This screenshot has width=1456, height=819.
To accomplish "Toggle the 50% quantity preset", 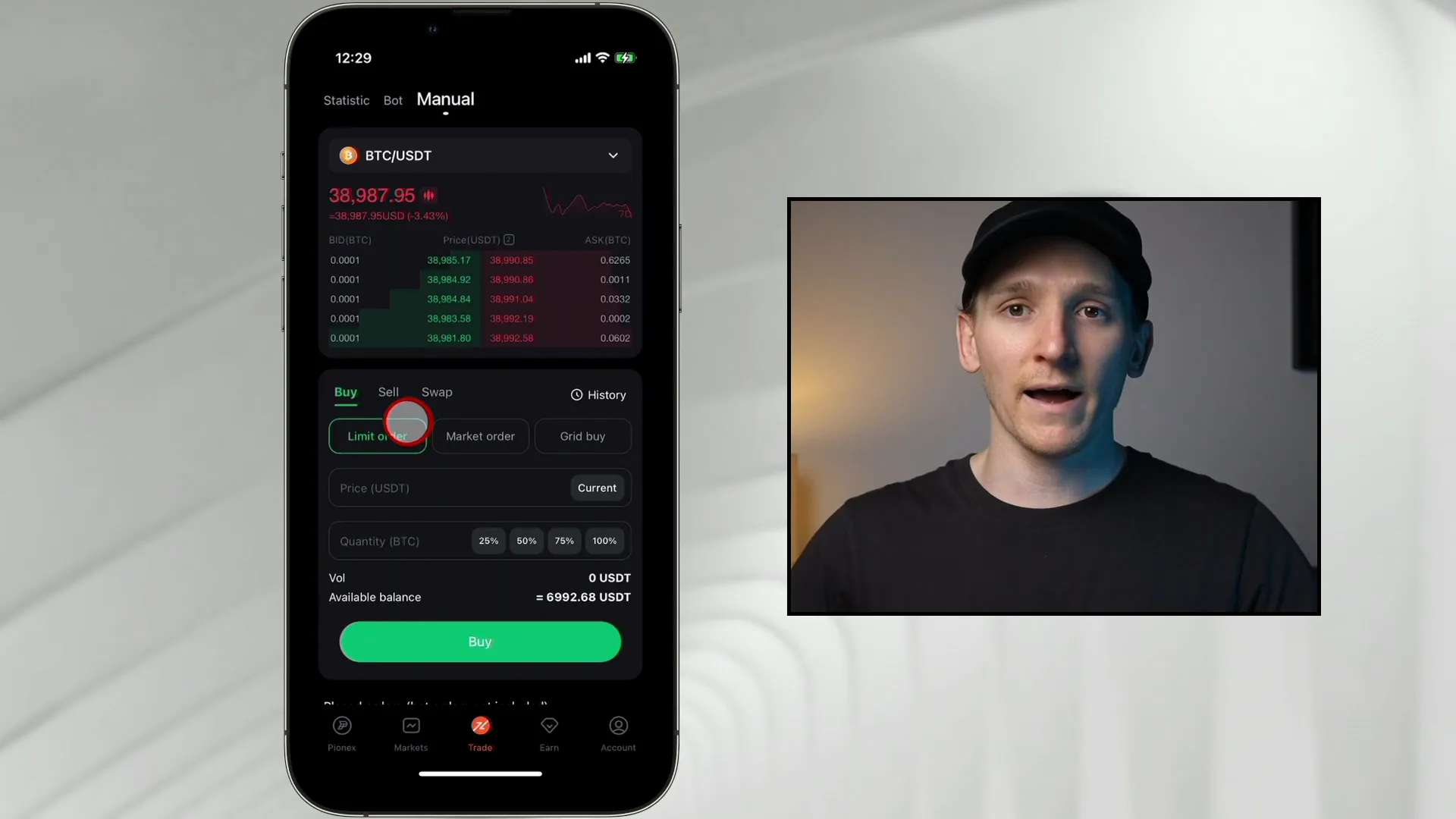I will tap(526, 540).
